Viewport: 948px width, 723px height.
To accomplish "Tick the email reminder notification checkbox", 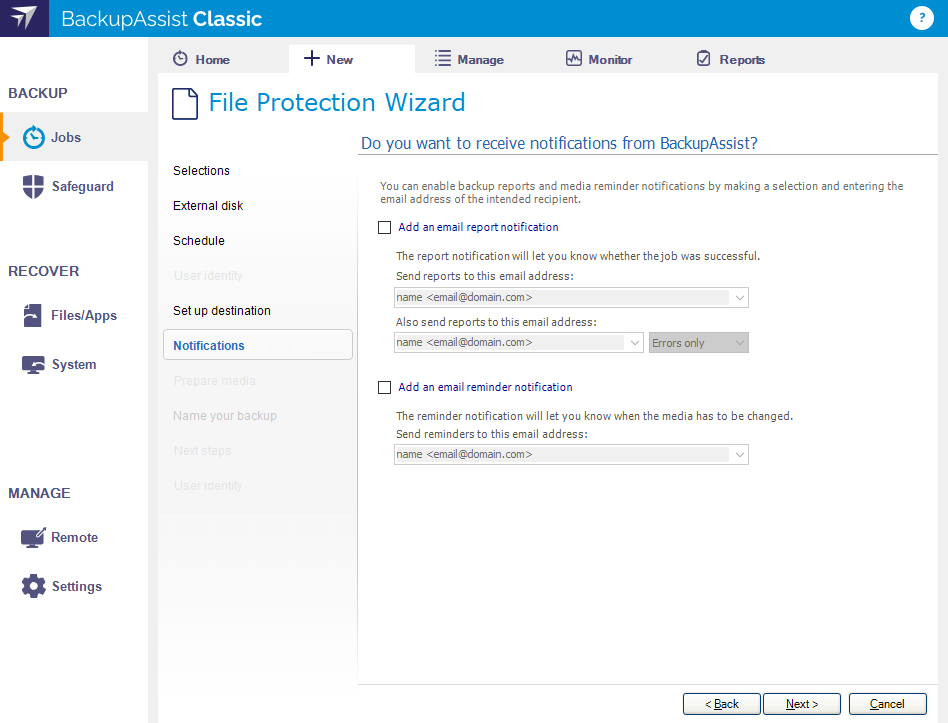I will 385,387.
